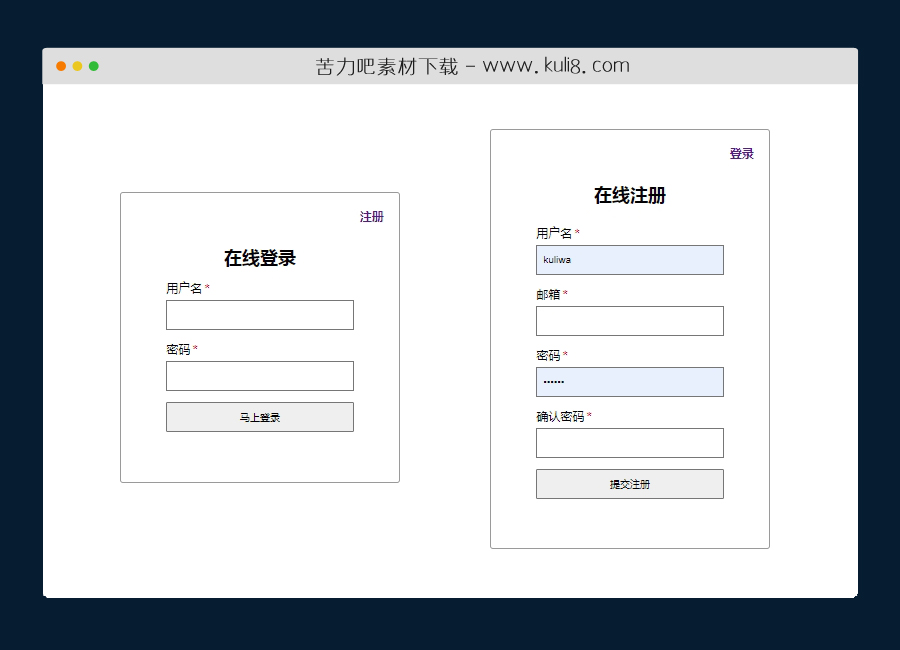Image resolution: width=900 pixels, height=650 pixels.
Task: Minimize window via the yellow dot
Action: 77,65
